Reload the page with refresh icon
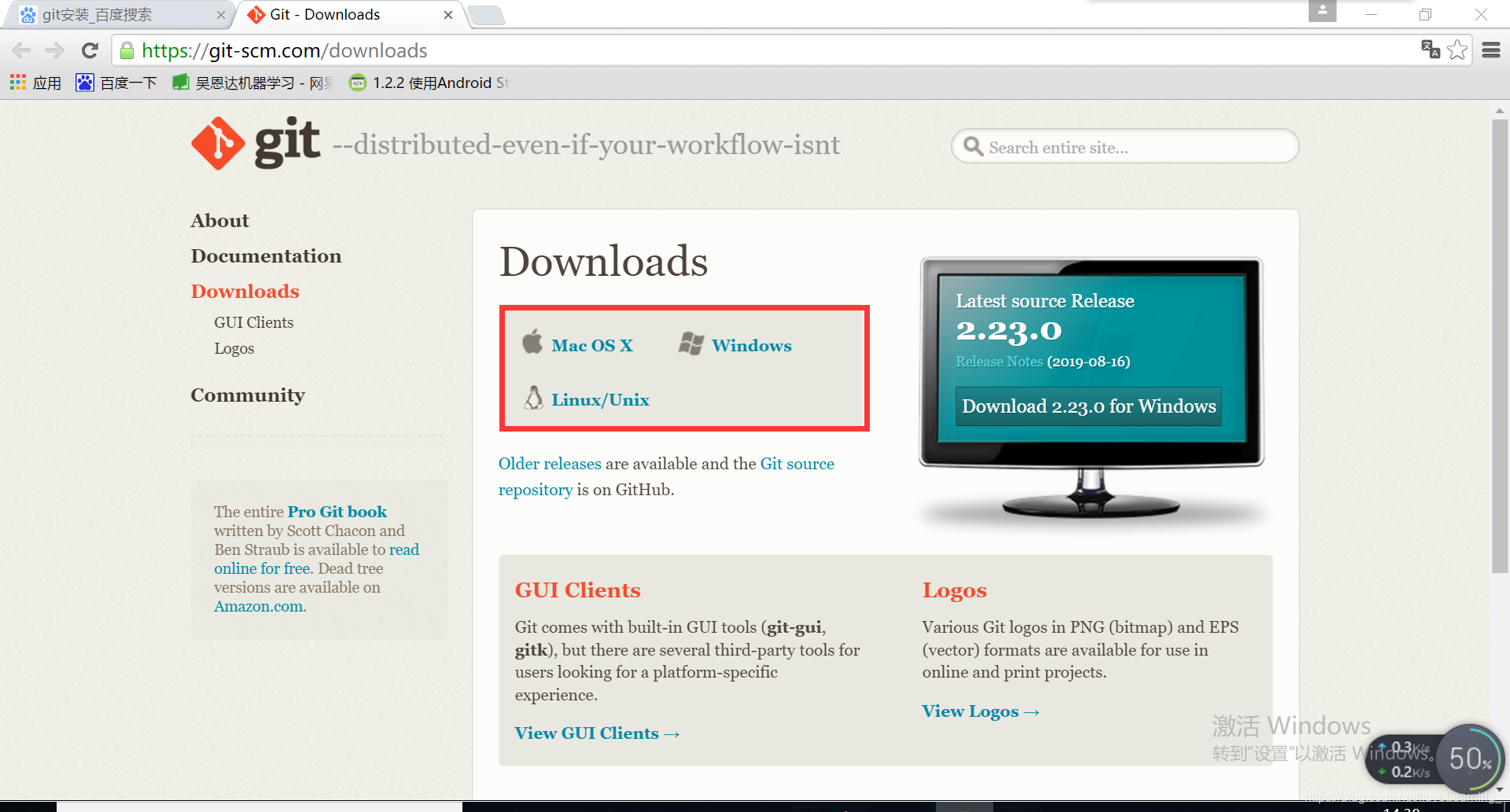The width and height of the screenshot is (1510, 812). coord(90,51)
